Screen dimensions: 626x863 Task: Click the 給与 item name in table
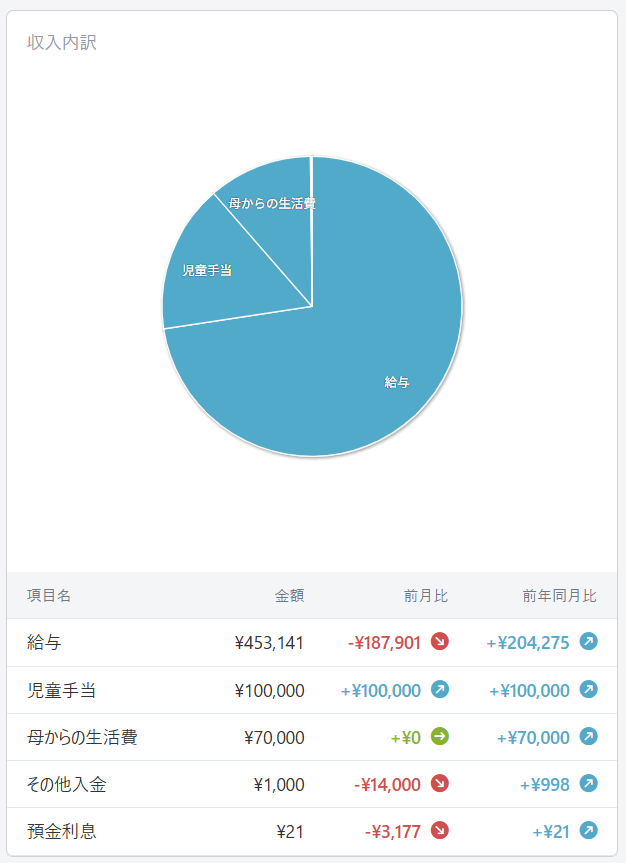tap(44, 643)
